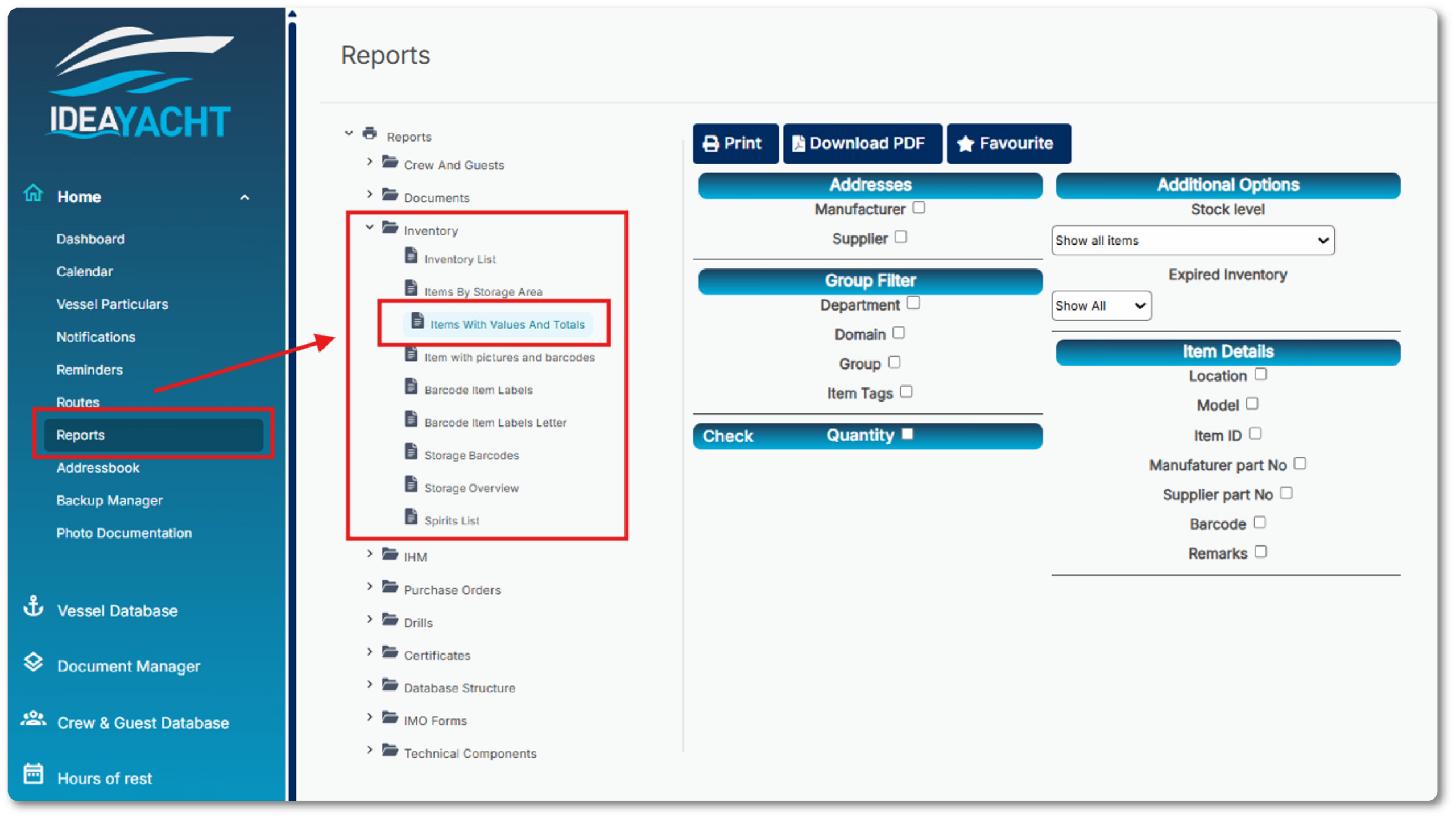Screen dimensions: 1456x819
Task: Expand the Crew And Guests folder
Action: click(370, 162)
